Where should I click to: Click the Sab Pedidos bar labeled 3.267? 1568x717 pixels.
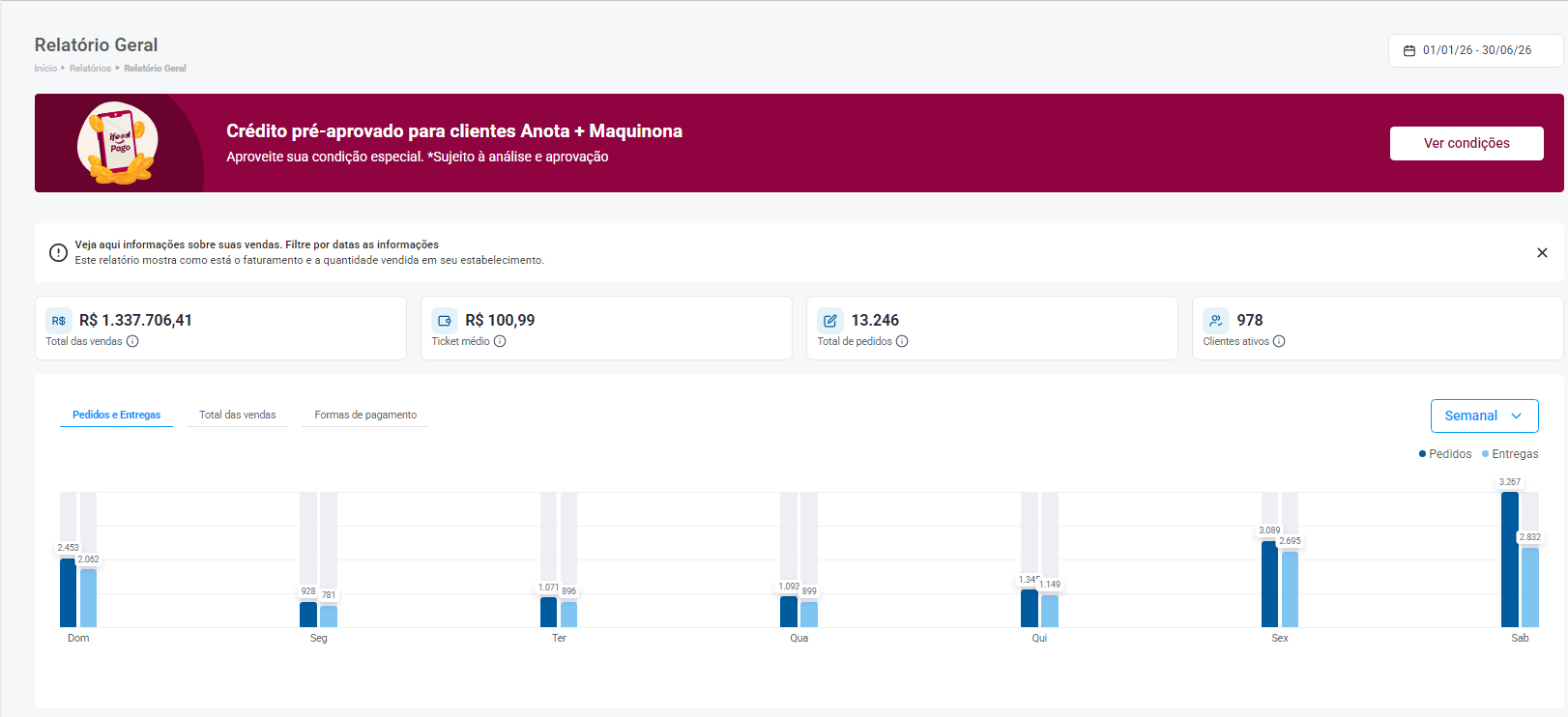coord(1509,559)
